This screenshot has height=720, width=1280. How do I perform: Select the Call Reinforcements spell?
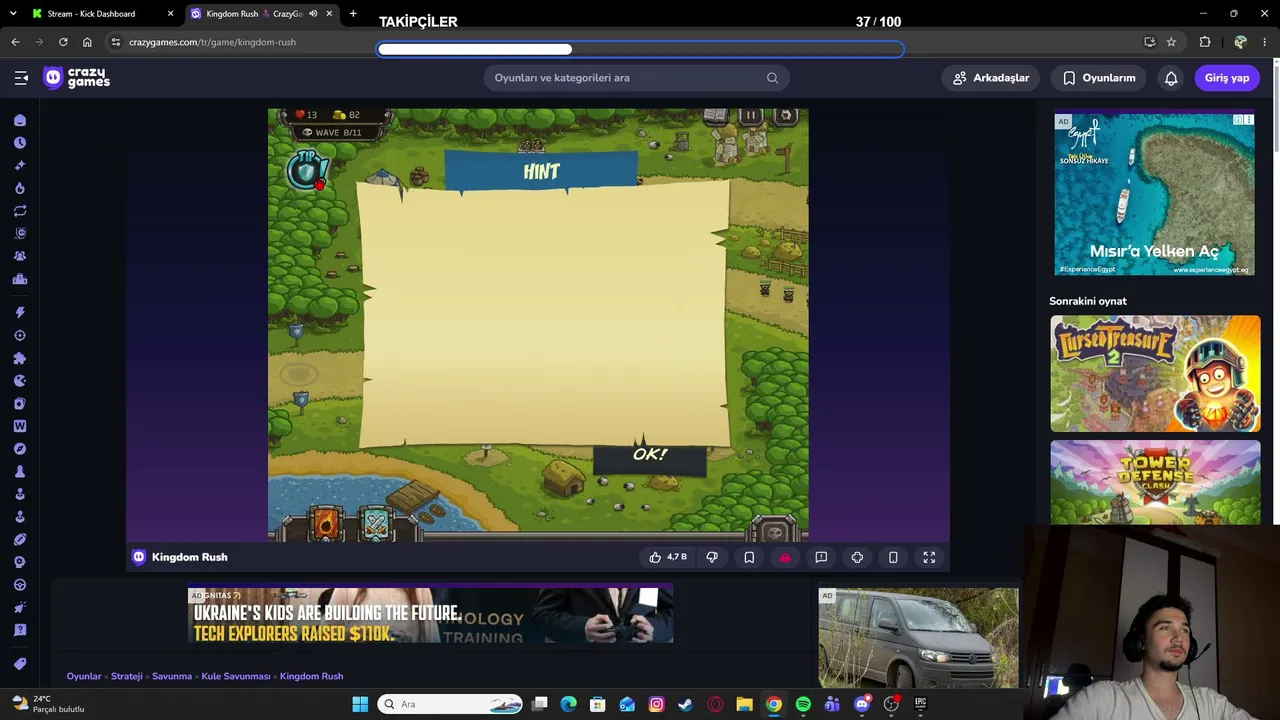click(x=375, y=522)
